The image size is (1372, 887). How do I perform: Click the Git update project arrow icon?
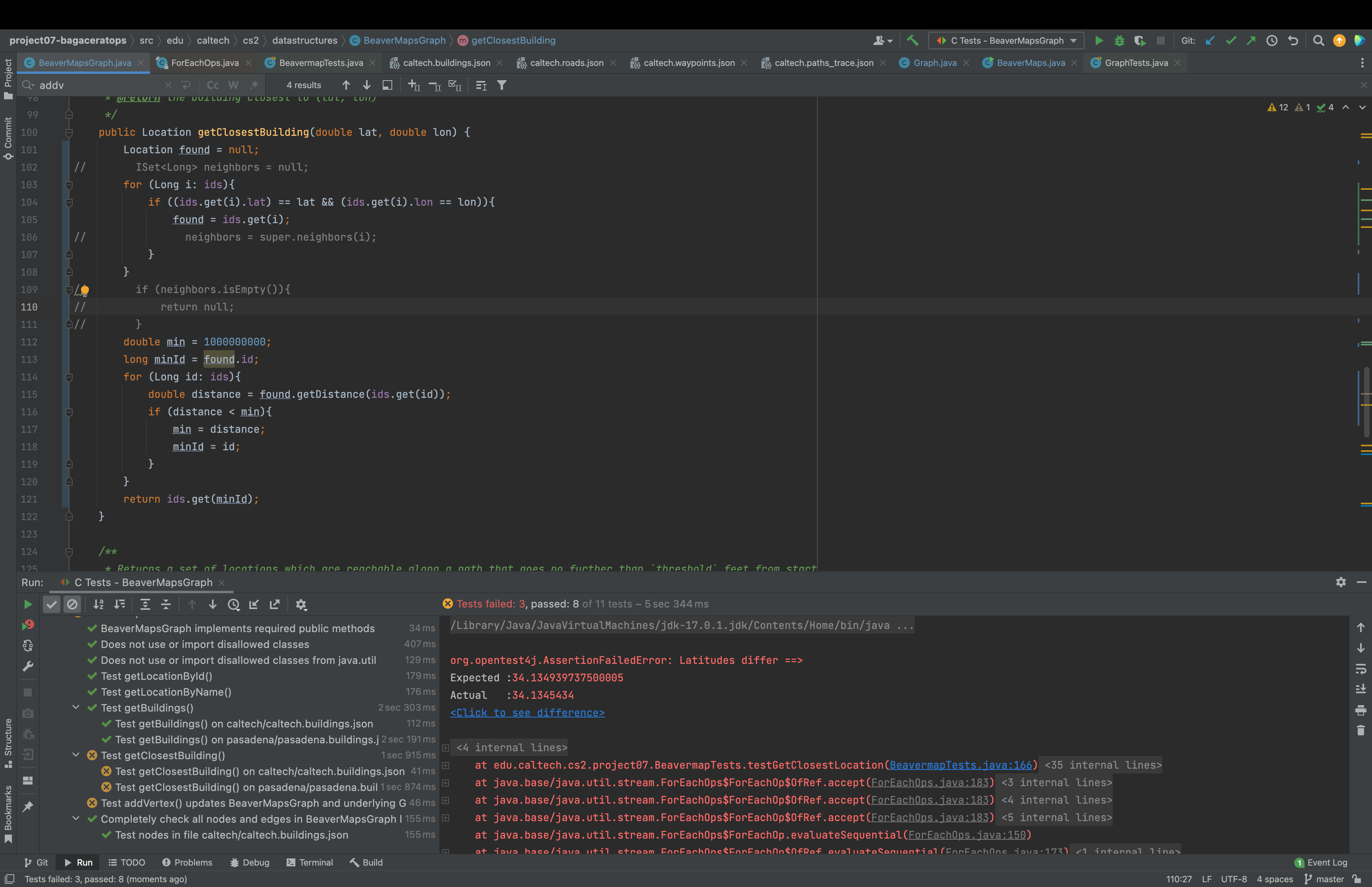(1210, 40)
